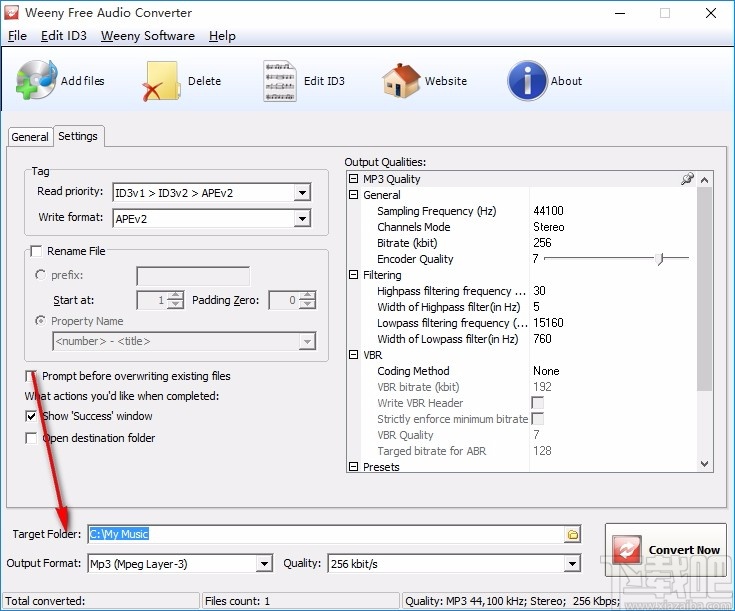Click scroll down arrow in Output Qualities
The height and width of the screenshot is (611, 735).
[x=704, y=464]
